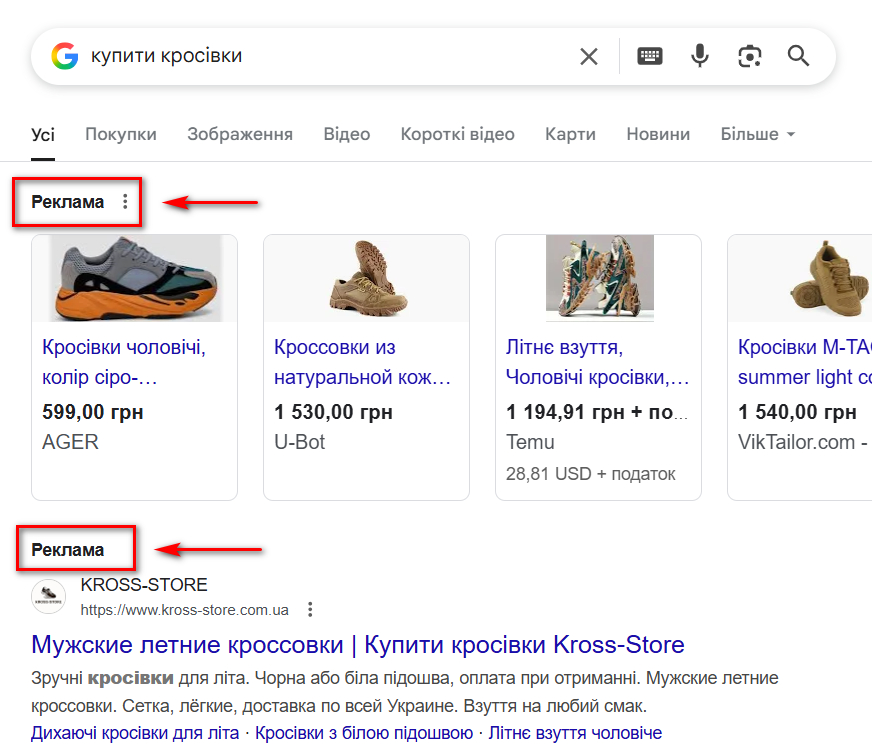This screenshot has height=754, width=872.
Task: Click the KROSS-STORE site favicon
Action: (48, 596)
